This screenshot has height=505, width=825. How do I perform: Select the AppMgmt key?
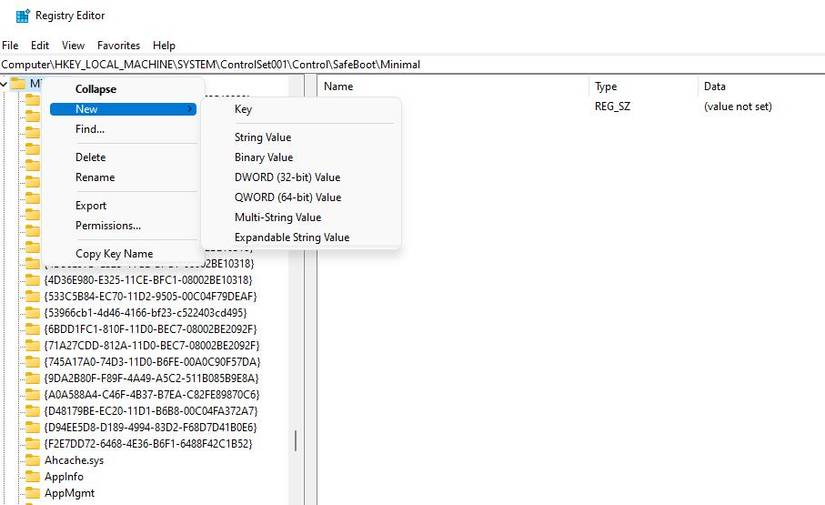pyautogui.click(x=69, y=493)
